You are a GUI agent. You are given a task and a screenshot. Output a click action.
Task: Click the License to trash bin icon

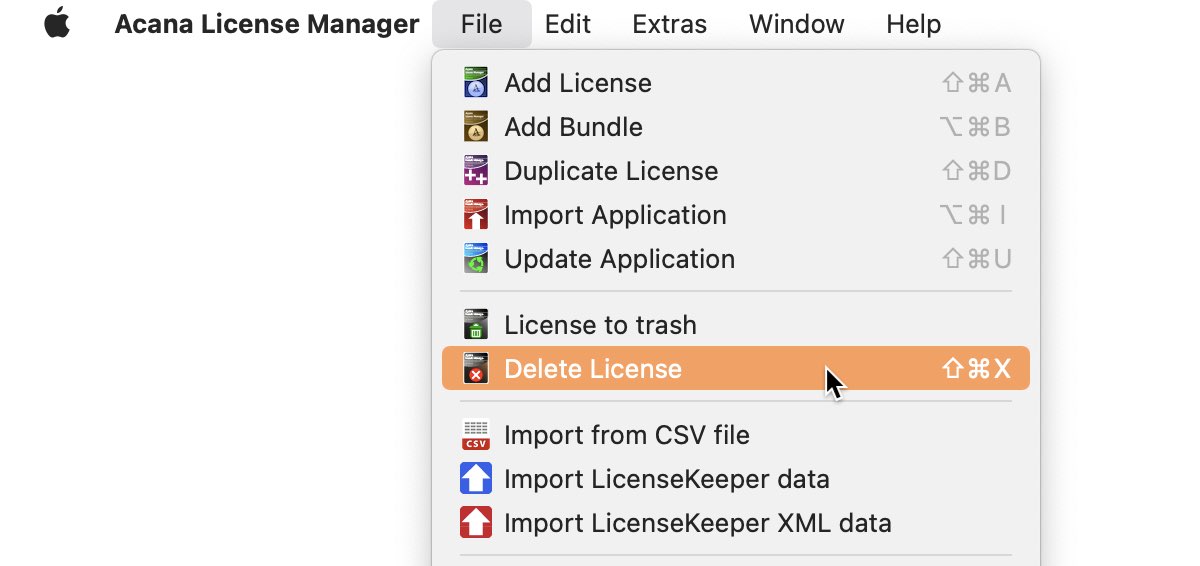pyautogui.click(x=476, y=325)
